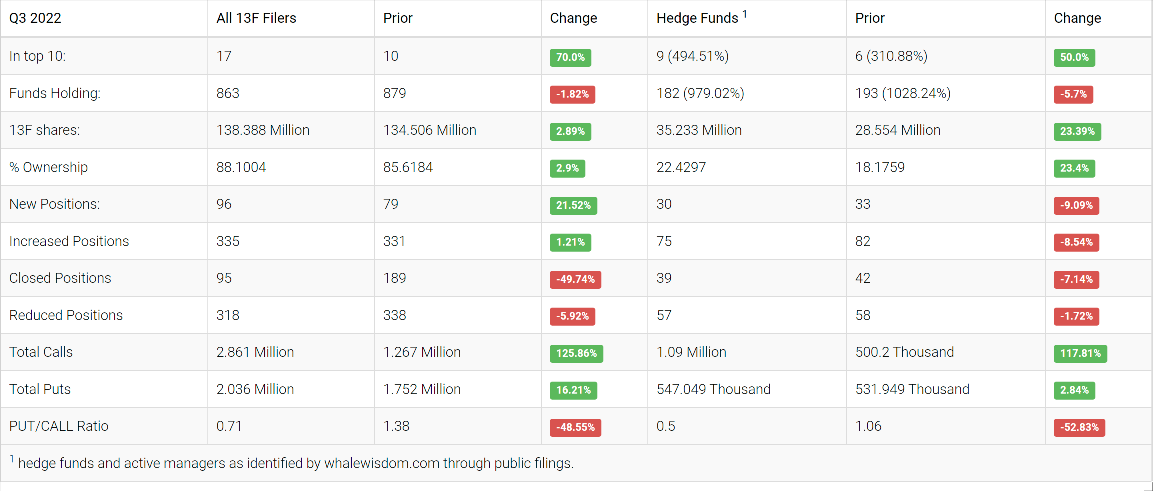This screenshot has width=1153, height=491.
Task: Click the All 13F Filers column header
Action: [256, 18]
